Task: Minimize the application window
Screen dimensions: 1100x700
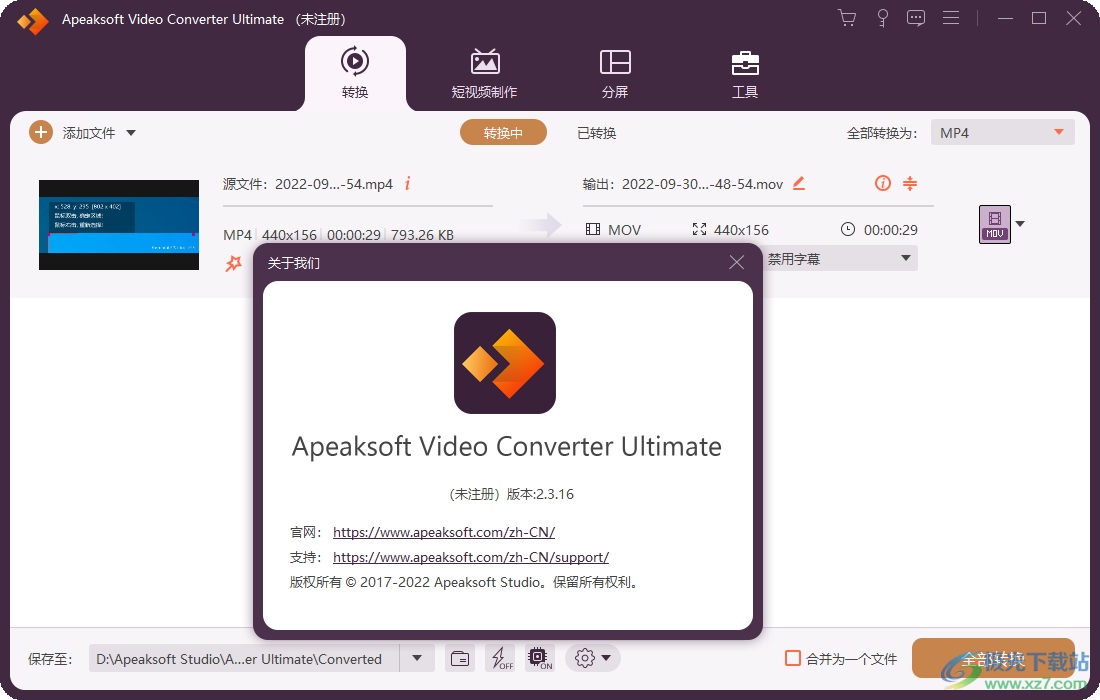Action: point(1005,18)
